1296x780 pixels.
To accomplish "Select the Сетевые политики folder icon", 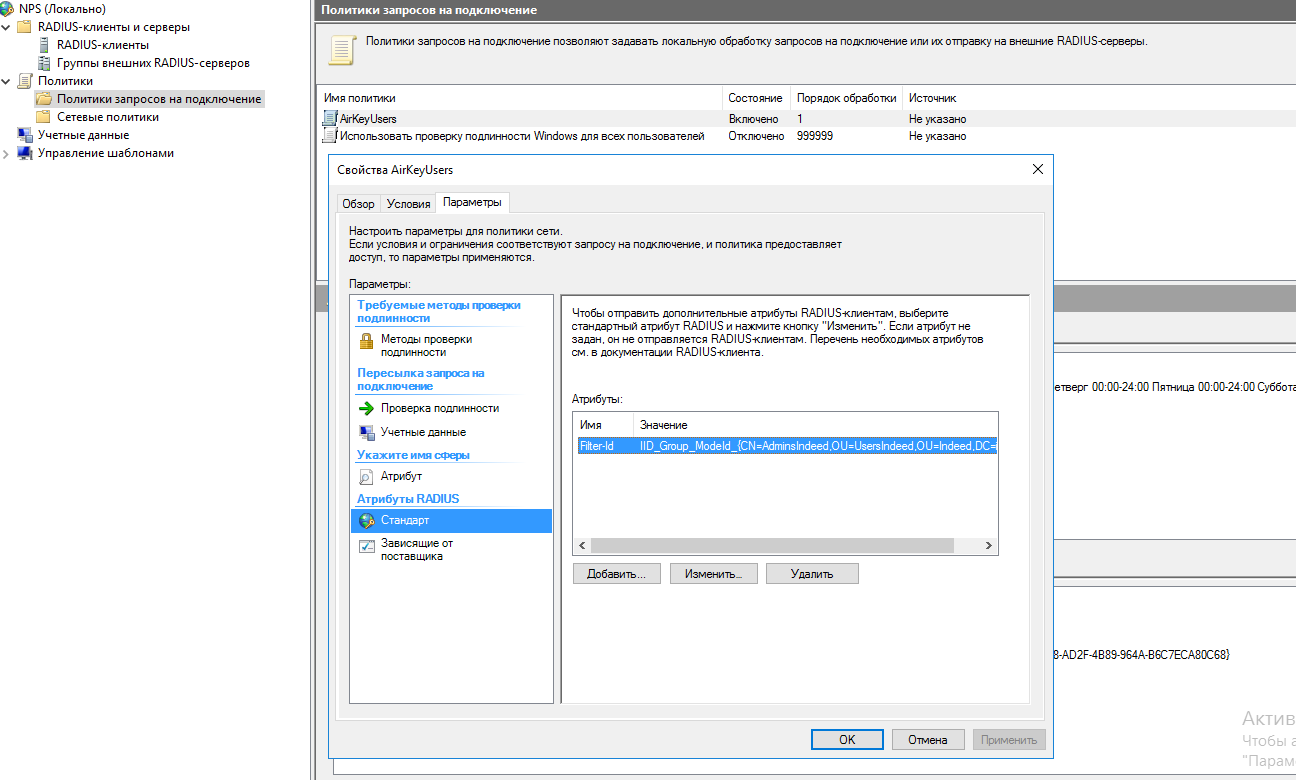I will click(44, 117).
